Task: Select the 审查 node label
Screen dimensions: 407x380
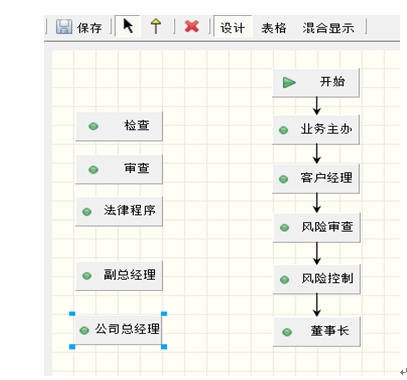Action: pyautogui.click(x=137, y=168)
